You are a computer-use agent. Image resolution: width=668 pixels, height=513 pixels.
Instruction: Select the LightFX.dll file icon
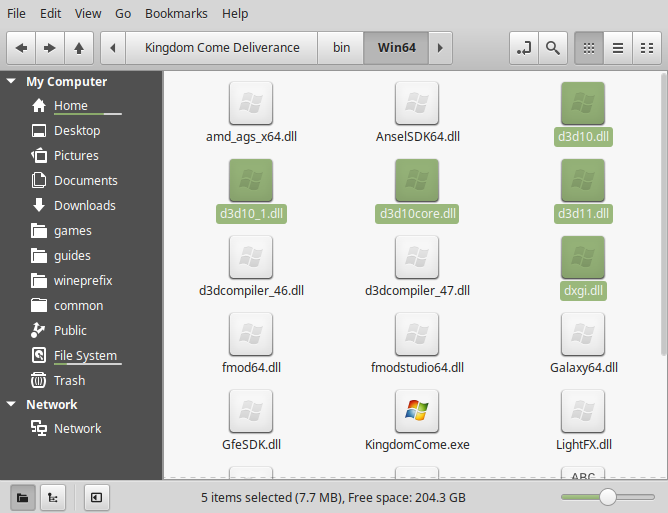tap(583, 411)
